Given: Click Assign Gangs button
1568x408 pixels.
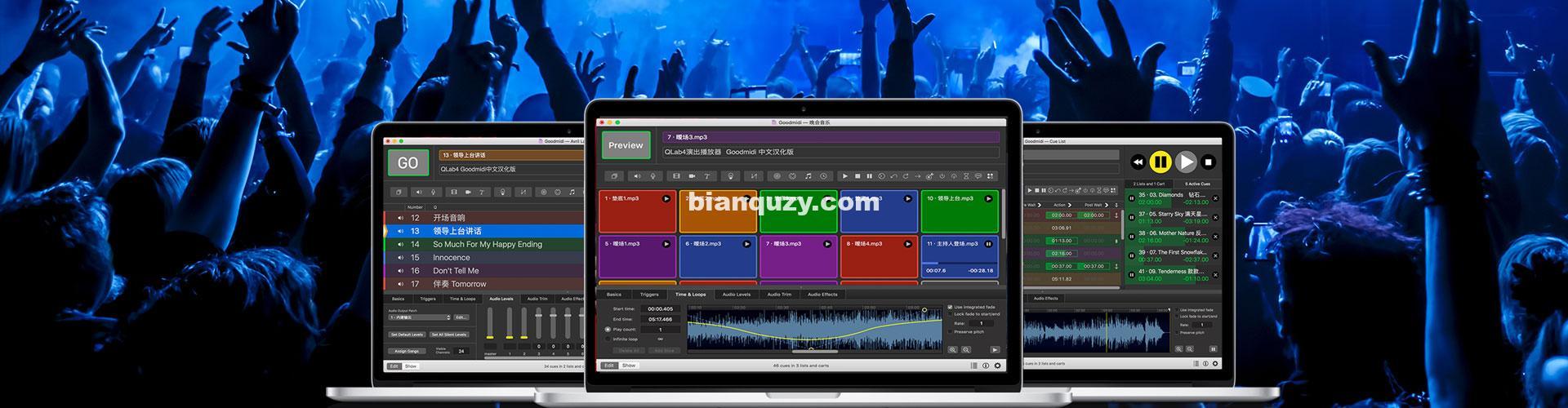Looking at the screenshot, I should click(407, 351).
